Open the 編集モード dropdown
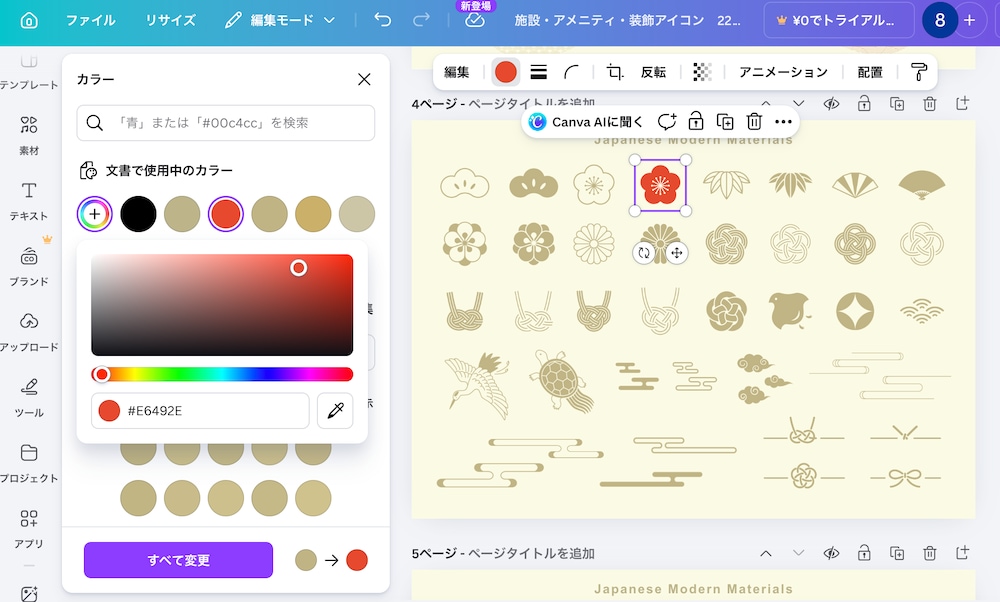 280,20
